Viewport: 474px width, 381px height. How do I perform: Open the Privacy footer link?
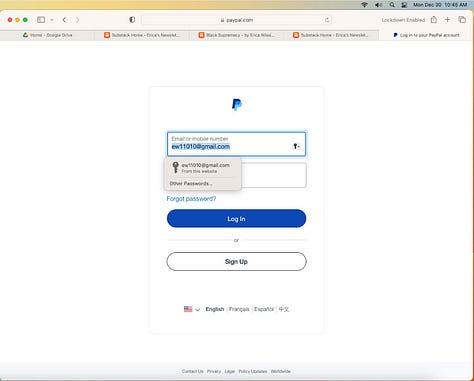[214, 371]
